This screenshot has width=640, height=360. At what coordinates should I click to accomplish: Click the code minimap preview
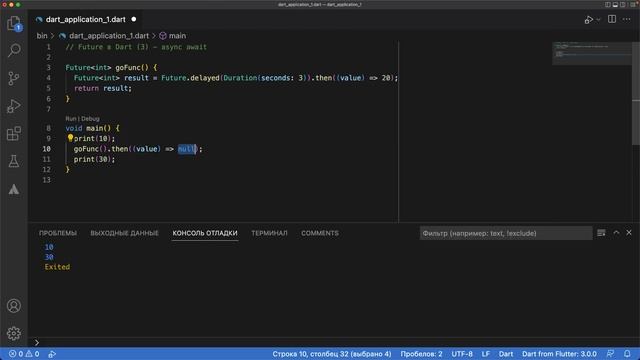[592, 53]
